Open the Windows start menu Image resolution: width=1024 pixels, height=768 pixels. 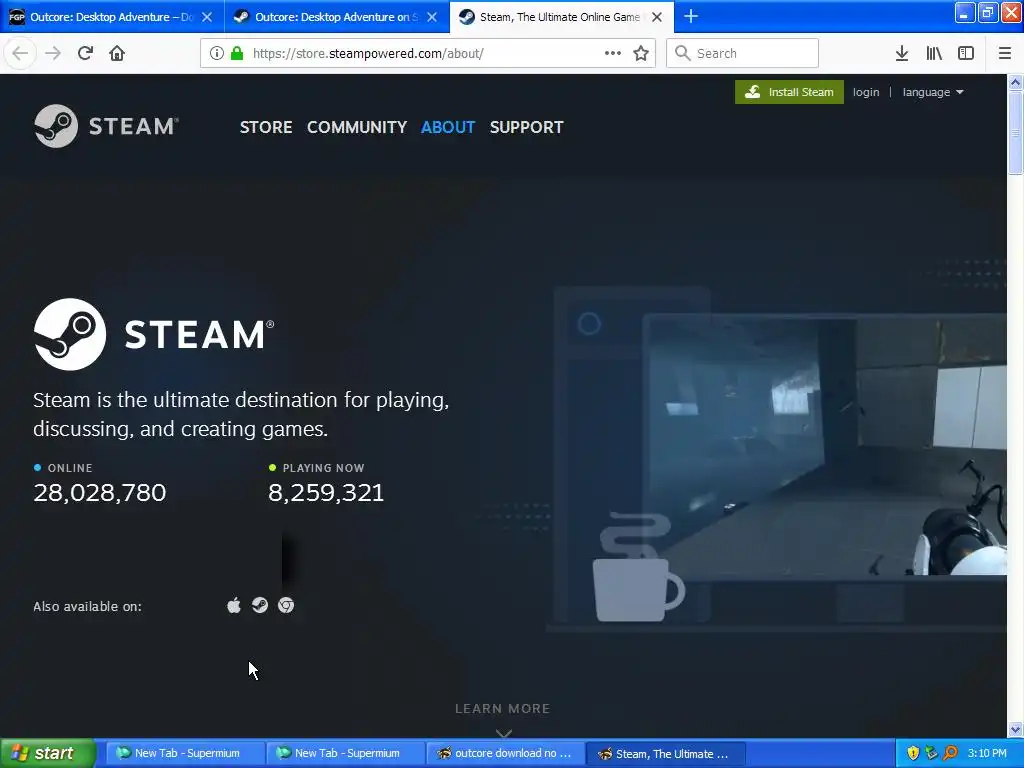pos(47,753)
